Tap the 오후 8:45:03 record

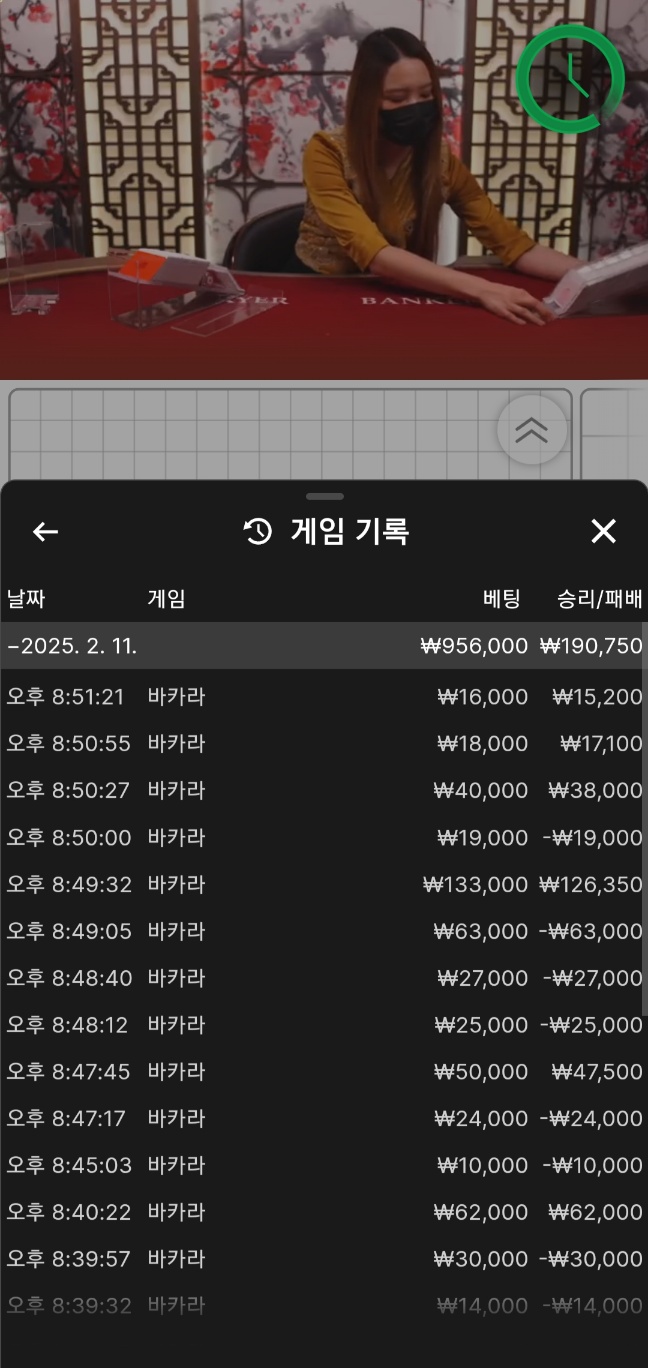[x=324, y=1166]
